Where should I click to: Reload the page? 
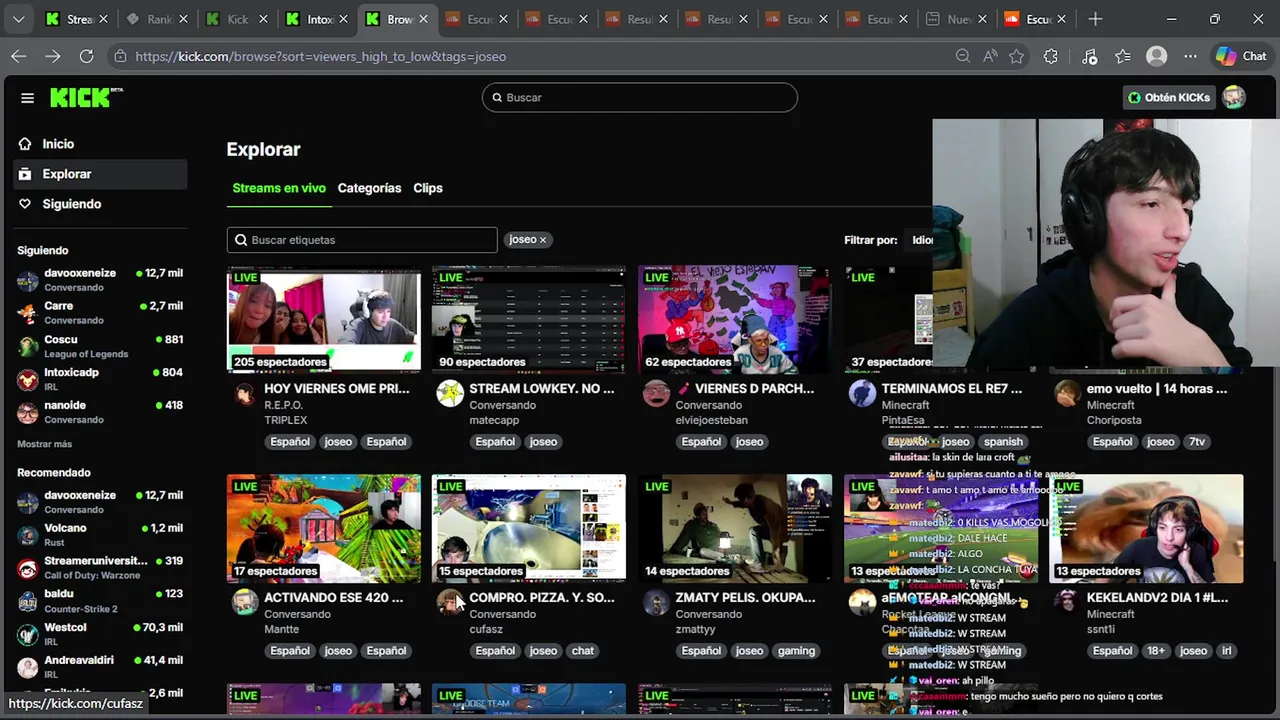(86, 56)
